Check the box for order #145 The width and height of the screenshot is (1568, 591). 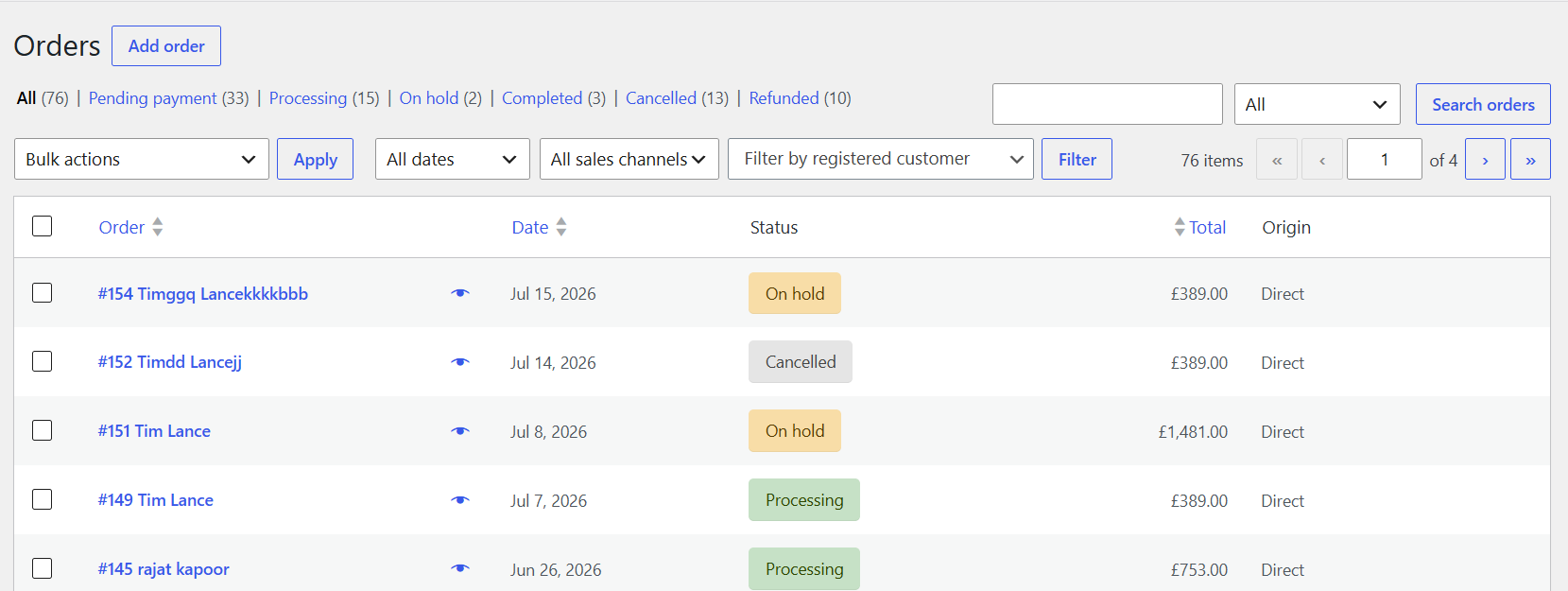tap(43, 568)
